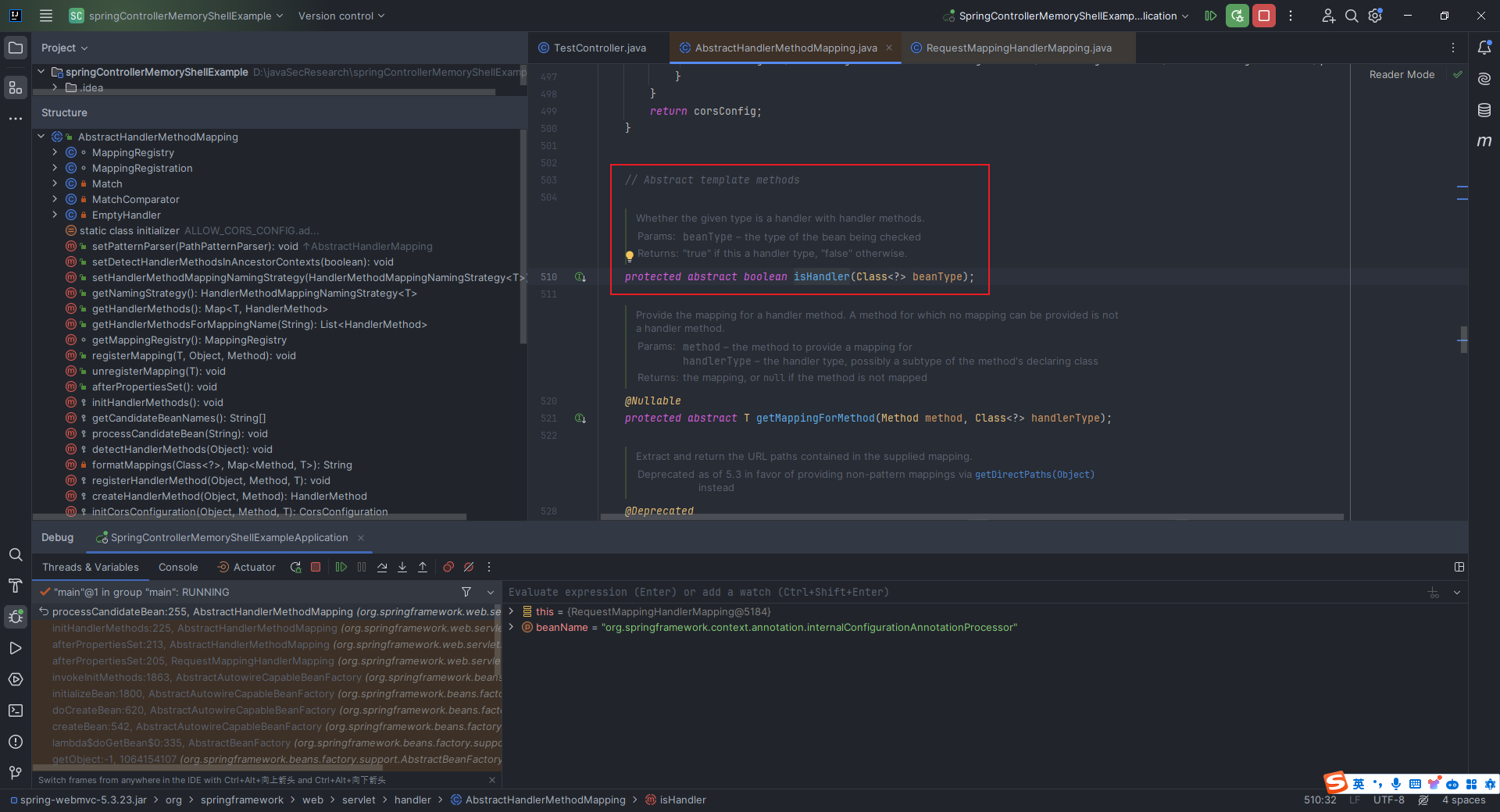
Task: Open IDE settings gear icon
Action: pyautogui.click(x=1376, y=16)
